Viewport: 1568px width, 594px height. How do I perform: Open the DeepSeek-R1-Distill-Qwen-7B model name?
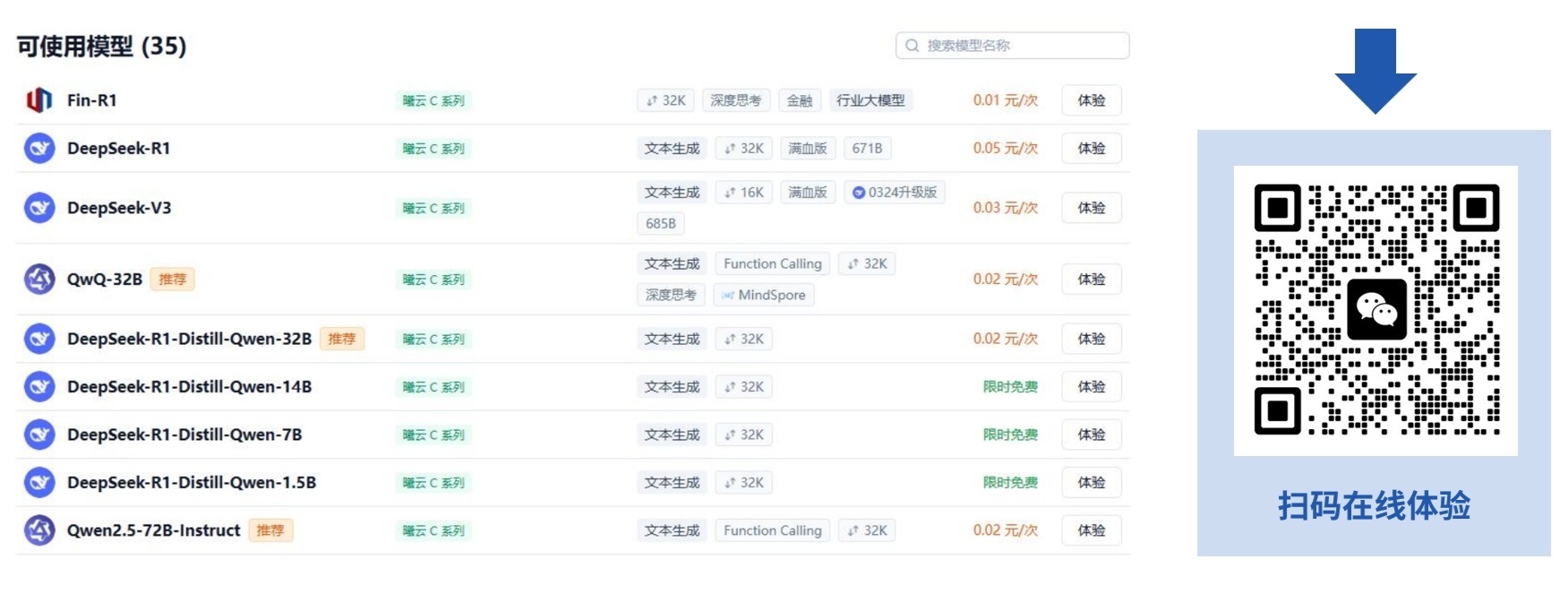[184, 435]
